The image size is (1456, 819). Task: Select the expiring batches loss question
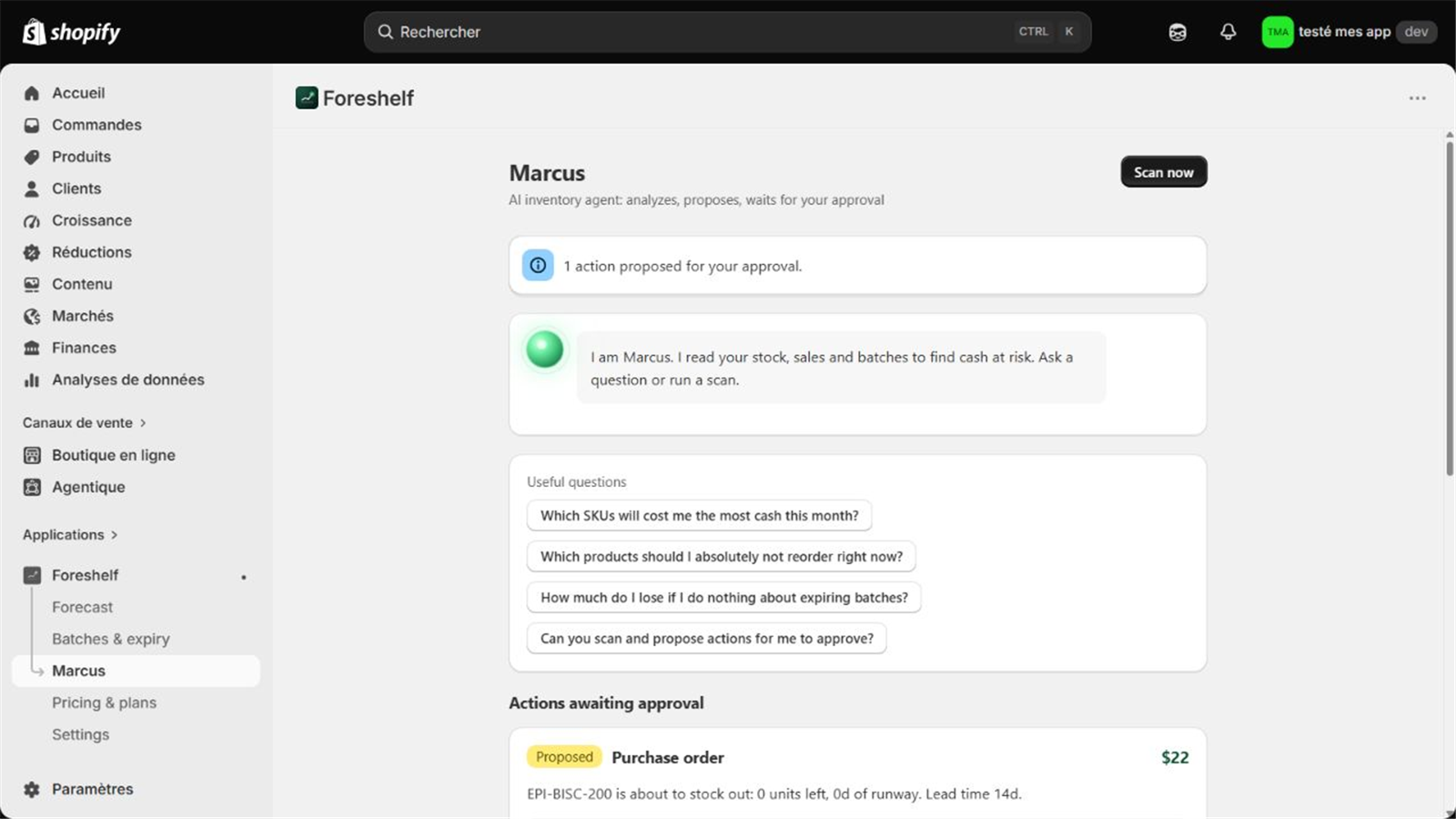[x=723, y=597]
